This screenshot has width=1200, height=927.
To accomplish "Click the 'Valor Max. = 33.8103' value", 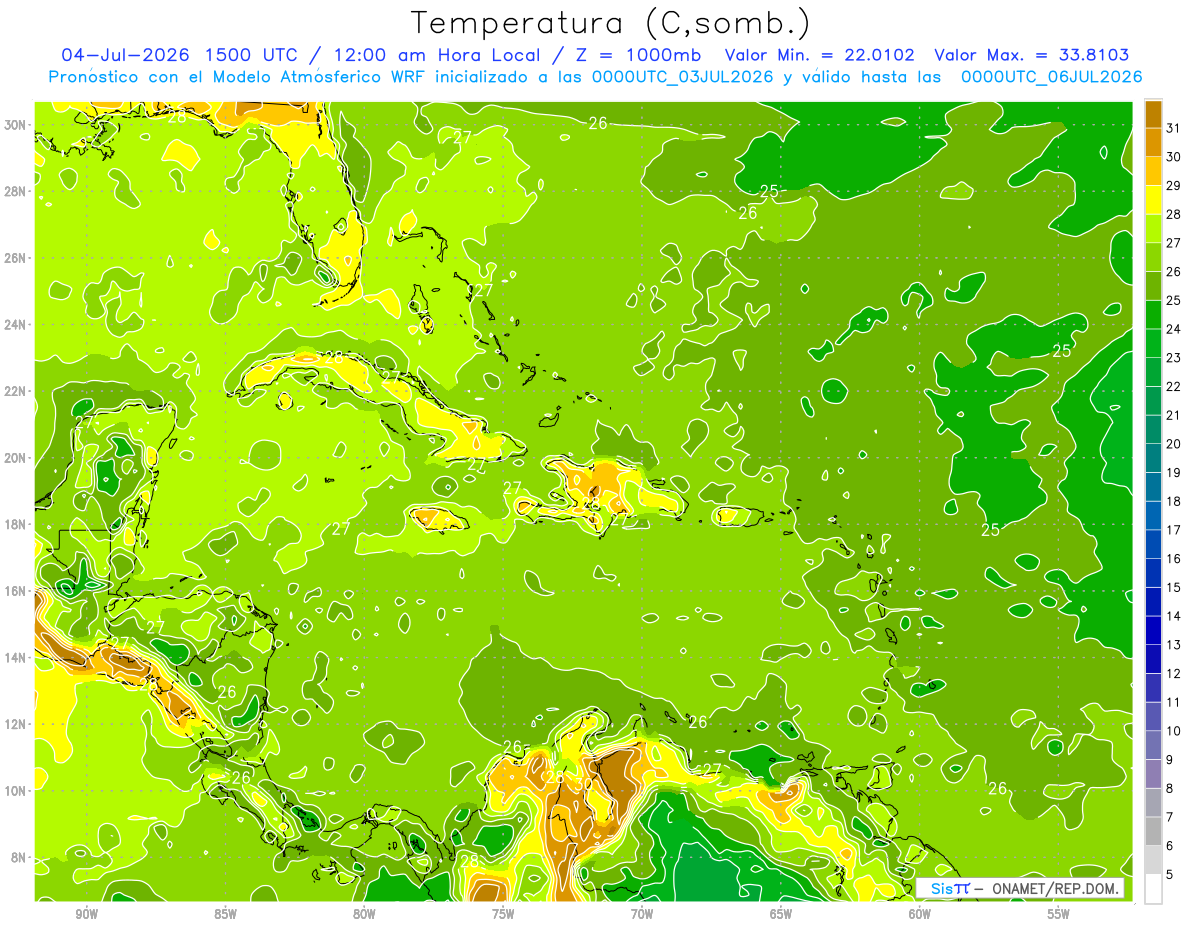I will [1031, 54].
